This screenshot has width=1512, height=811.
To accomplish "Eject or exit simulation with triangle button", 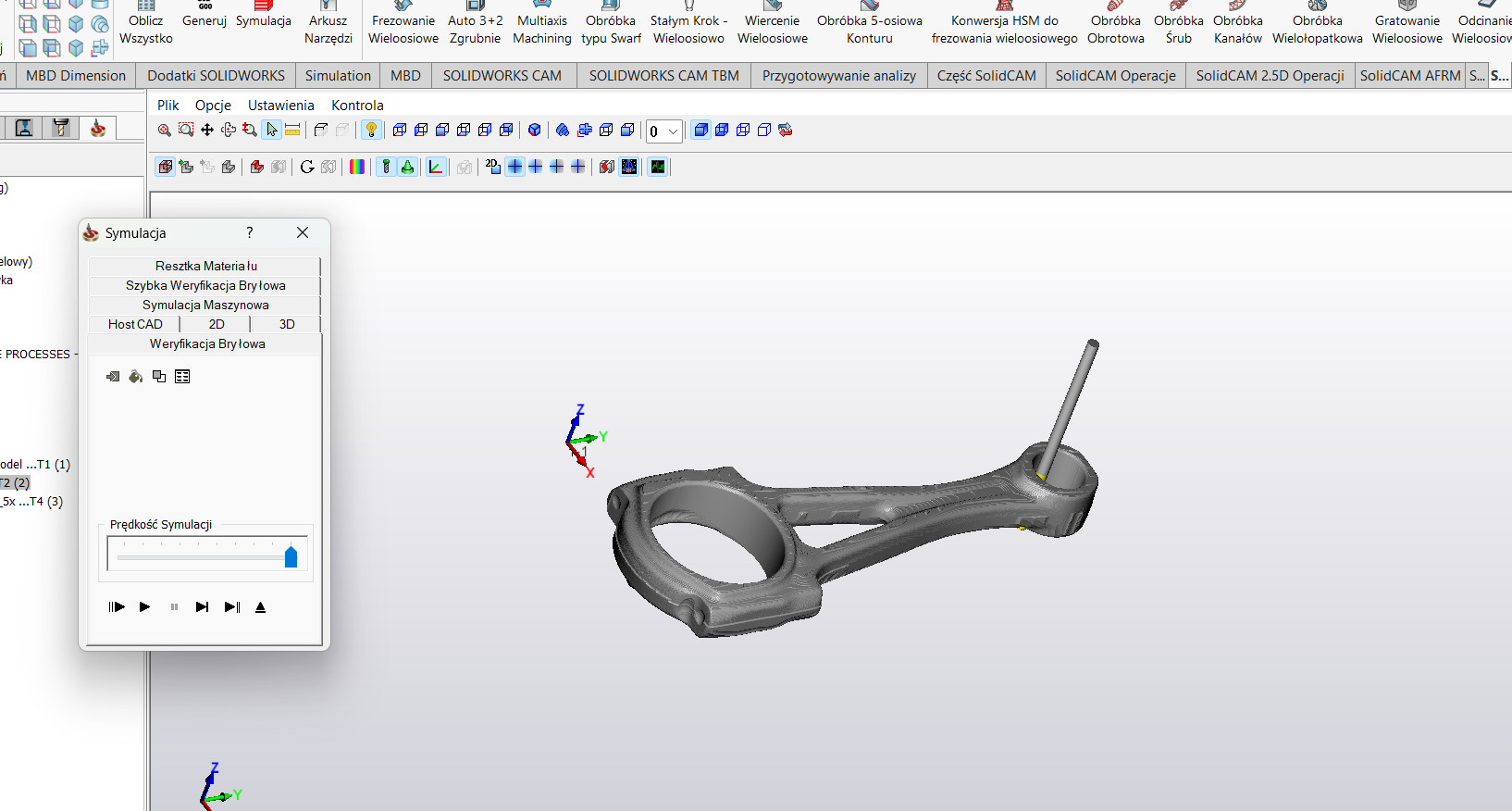I will 260,607.
